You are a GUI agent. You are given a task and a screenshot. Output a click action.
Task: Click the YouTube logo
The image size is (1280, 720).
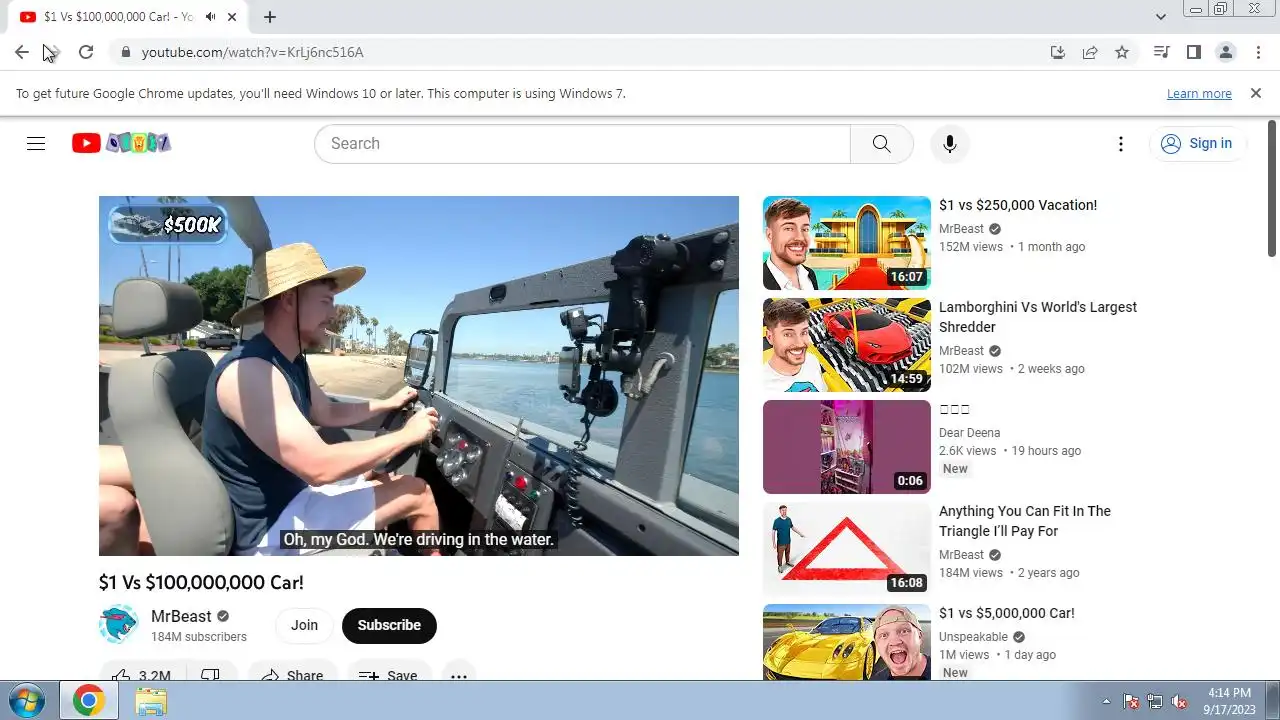(121, 143)
